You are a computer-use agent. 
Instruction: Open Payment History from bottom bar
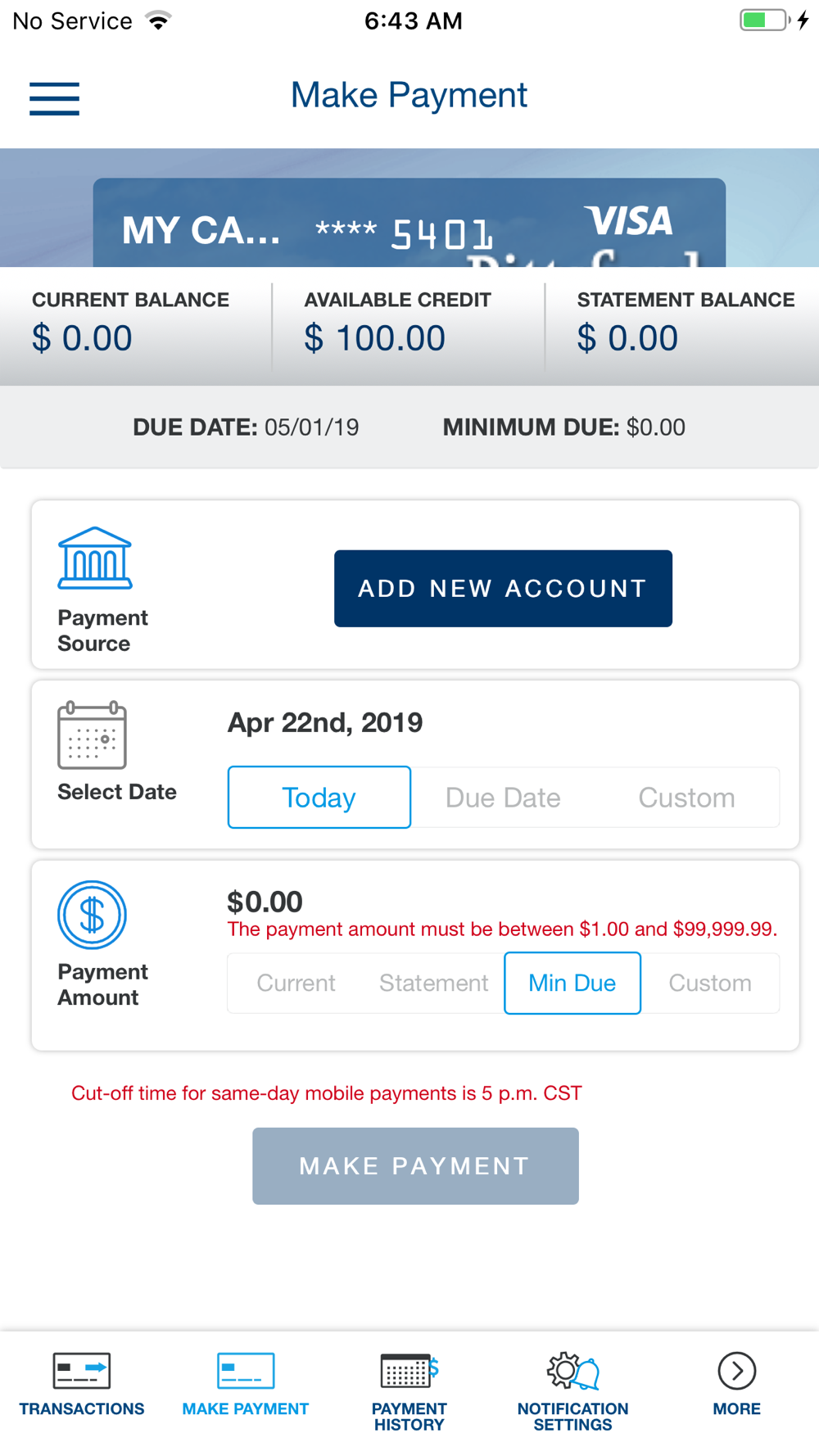click(409, 1390)
